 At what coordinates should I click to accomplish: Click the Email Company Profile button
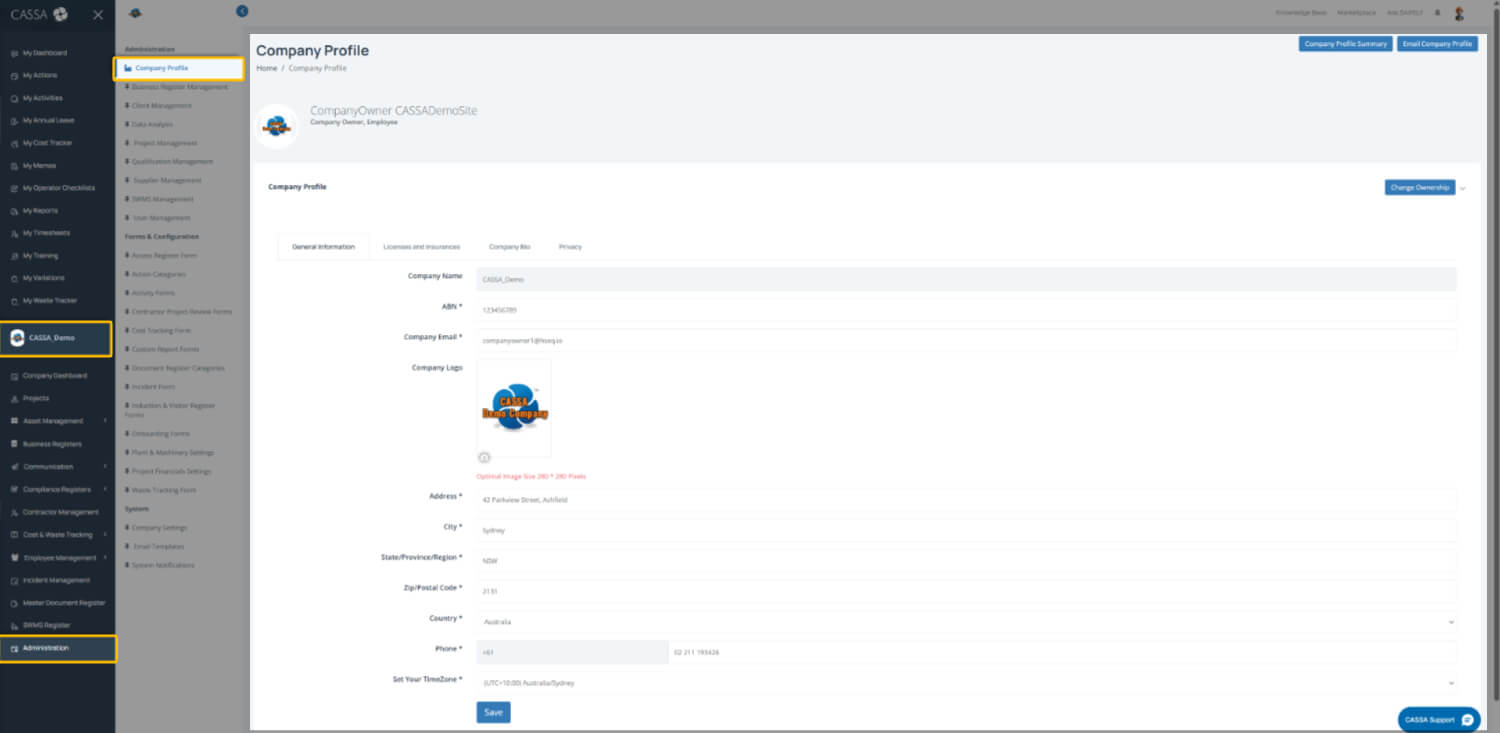click(x=1437, y=44)
